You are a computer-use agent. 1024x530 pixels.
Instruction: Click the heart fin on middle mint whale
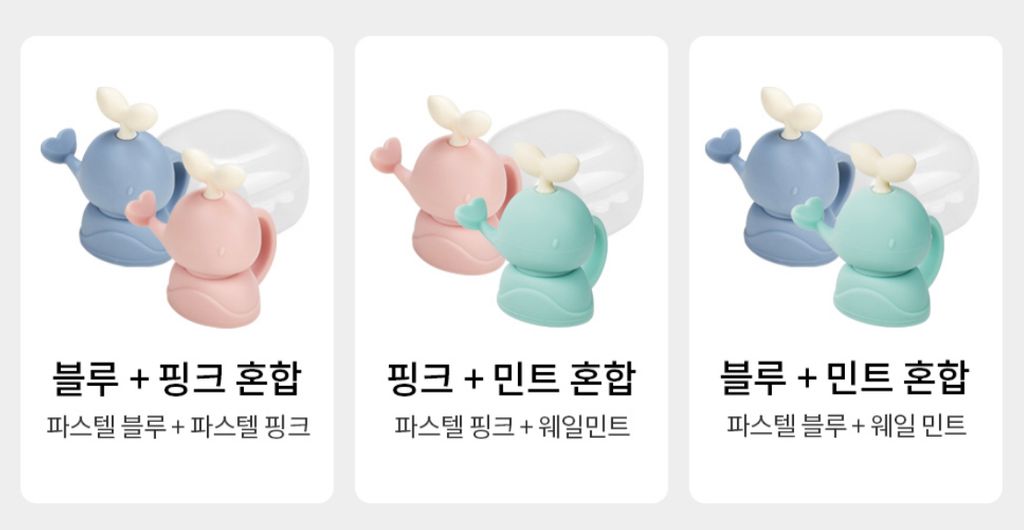pyautogui.click(x=472, y=213)
